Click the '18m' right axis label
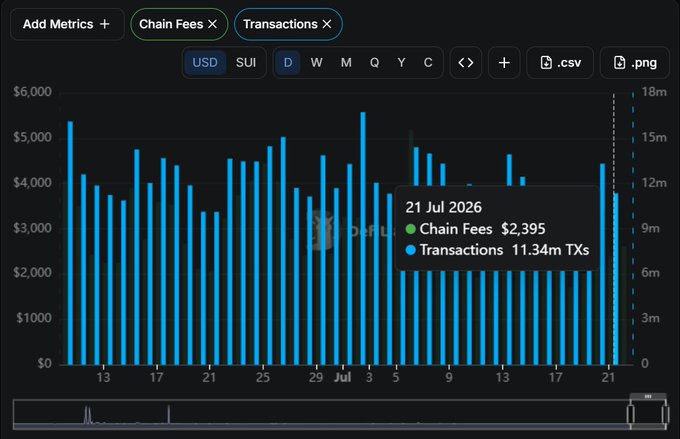680x439 pixels. pyautogui.click(x=654, y=92)
